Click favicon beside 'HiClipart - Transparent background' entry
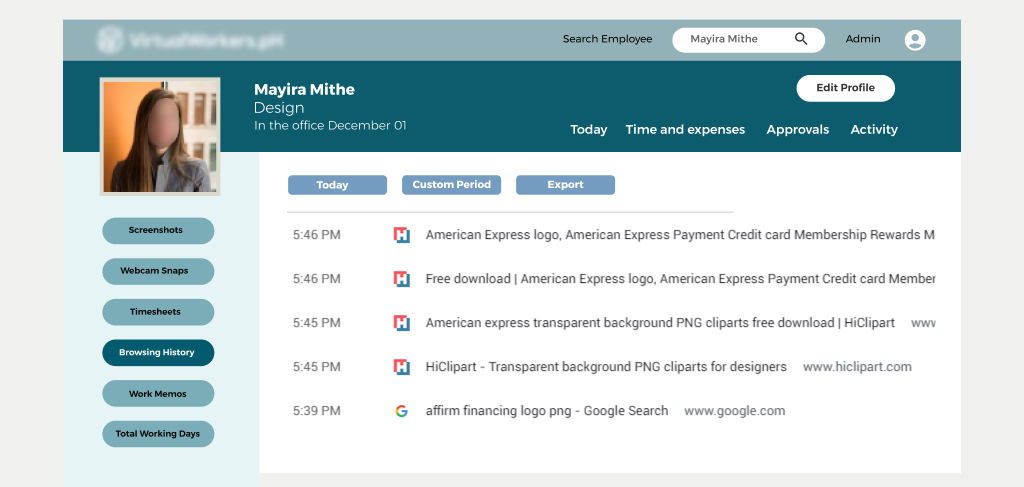Image resolution: width=1024 pixels, height=487 pixels. [401, 367]
